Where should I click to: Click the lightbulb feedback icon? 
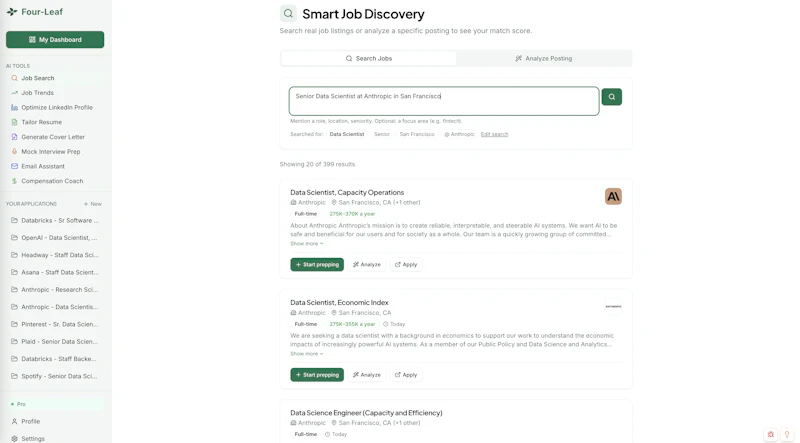point(787,434)
